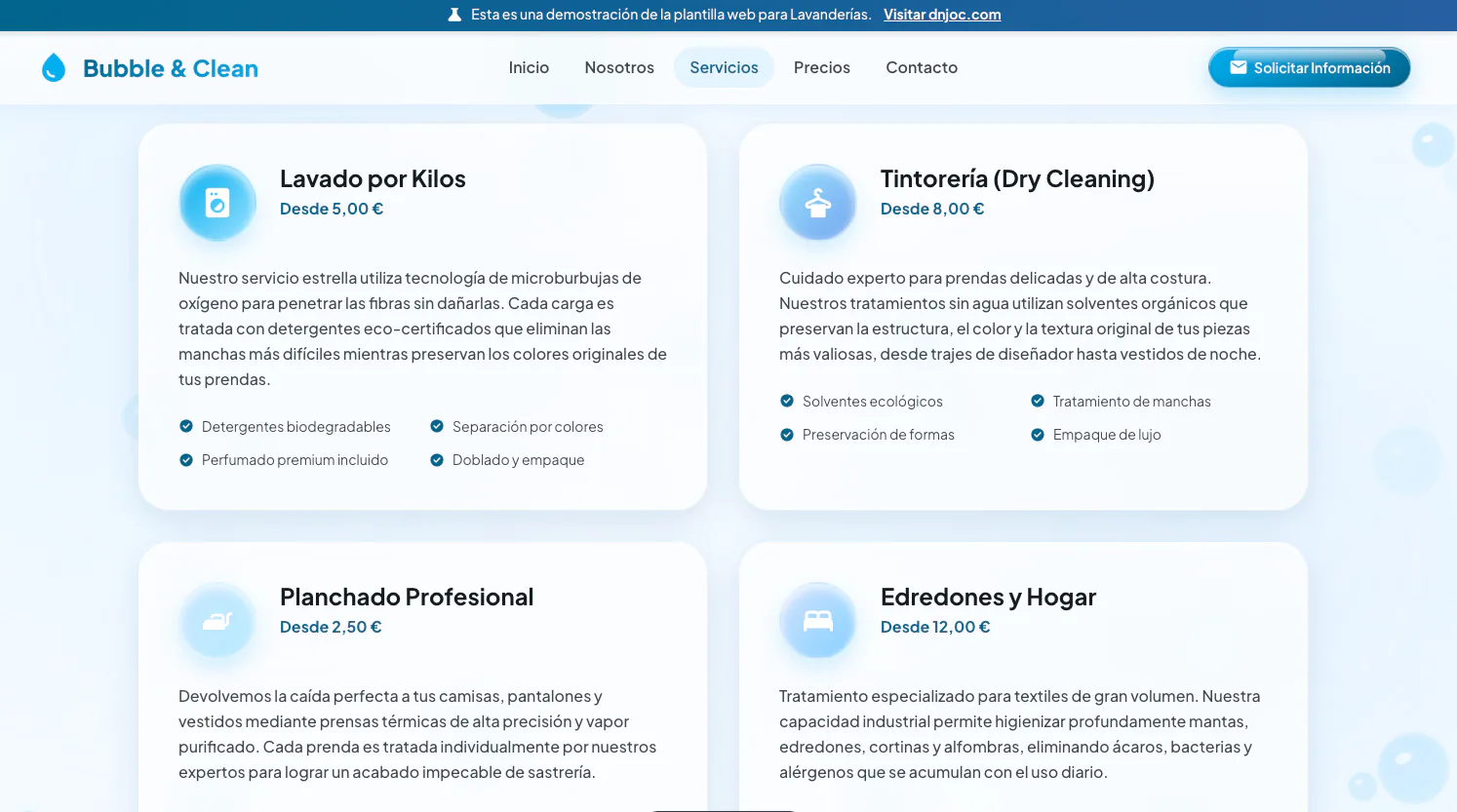This screenshot has width=1457, height=812.
Task: Click the hanger icon for Tintorería
Action: point(818,202)
